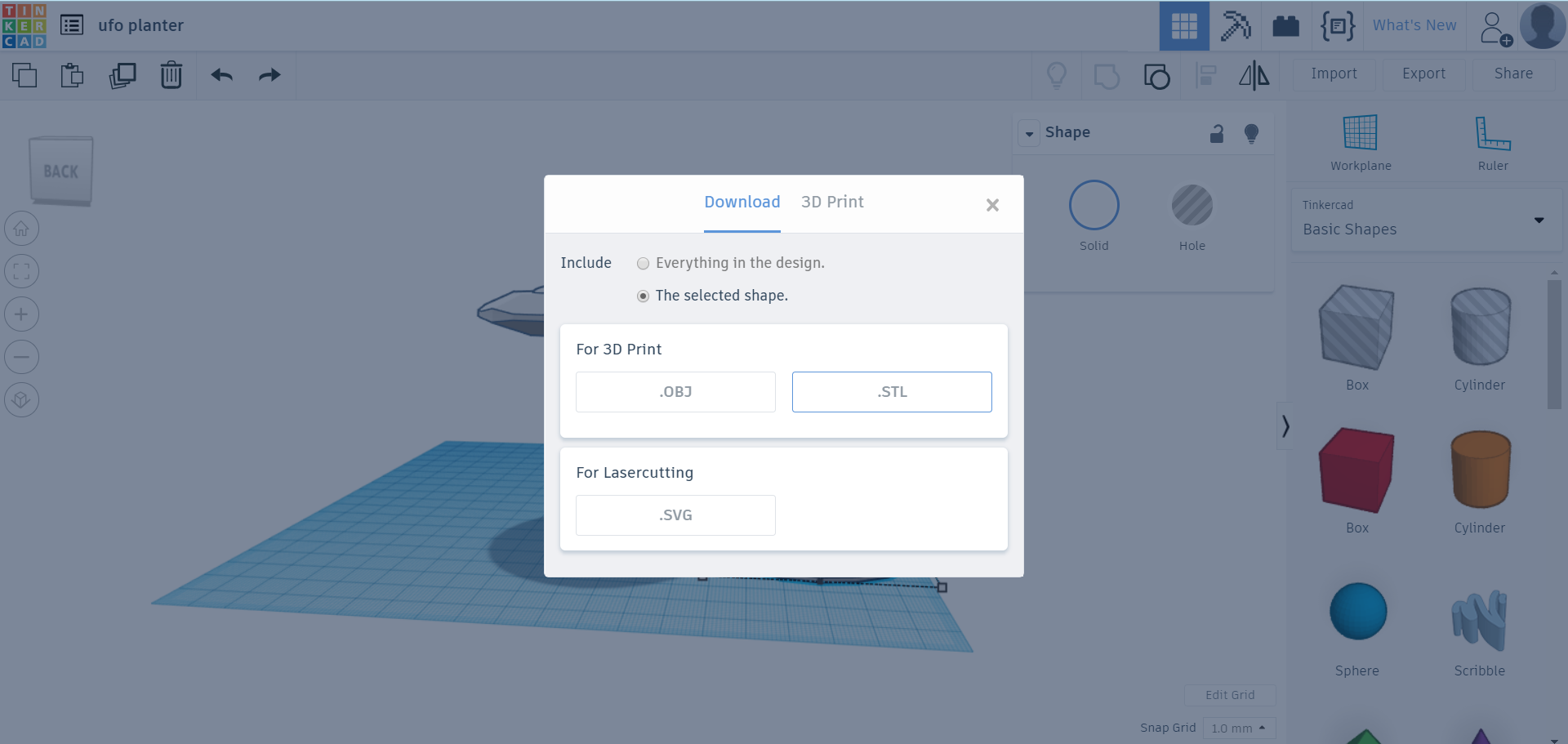
Task: Download design as .SVG
Action: point(675,515)
